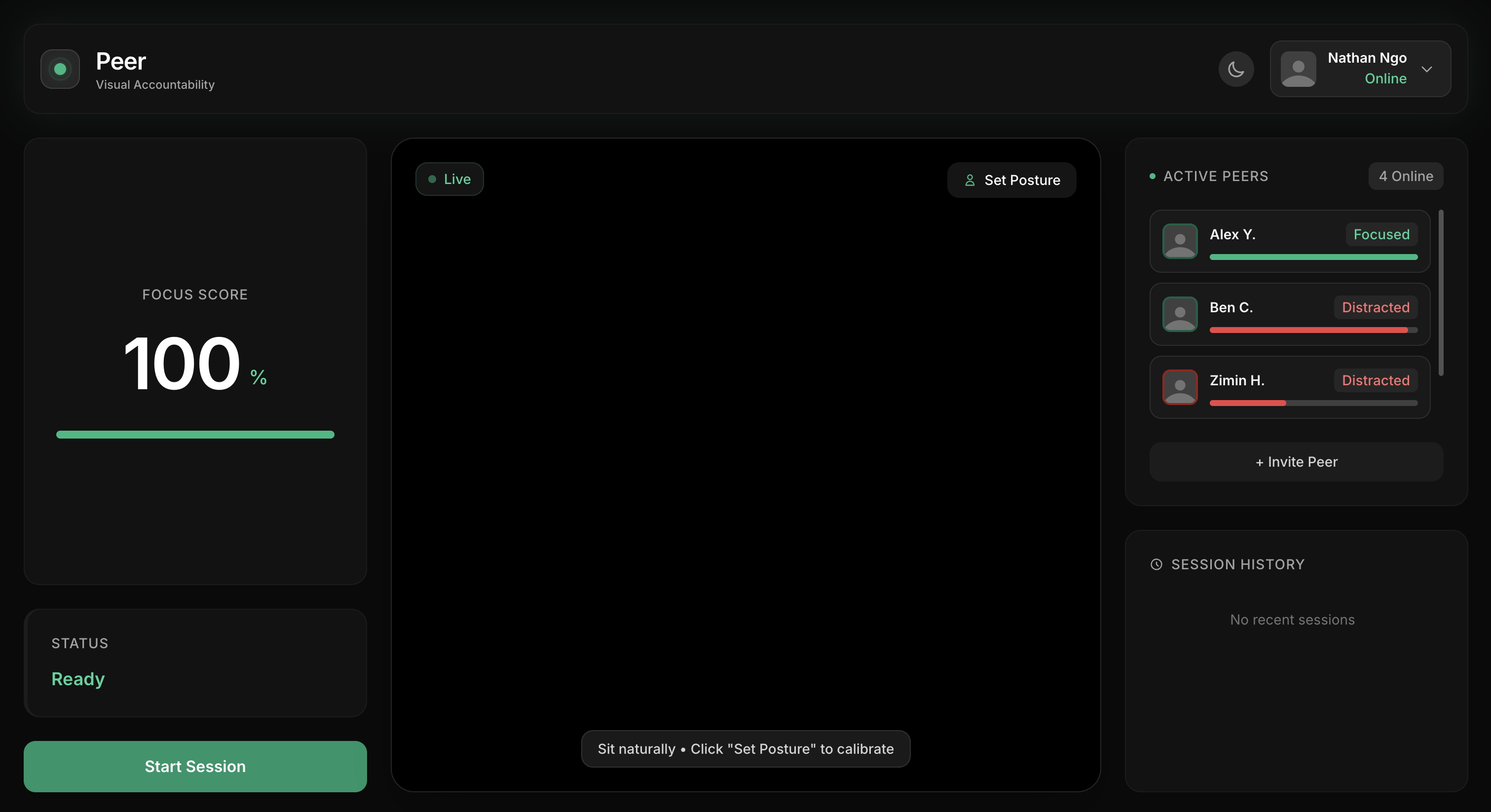Viewport: 1491px width, 812px height.
Task: Toggle dark mode with moon icon
Action: pos(1236,69)
